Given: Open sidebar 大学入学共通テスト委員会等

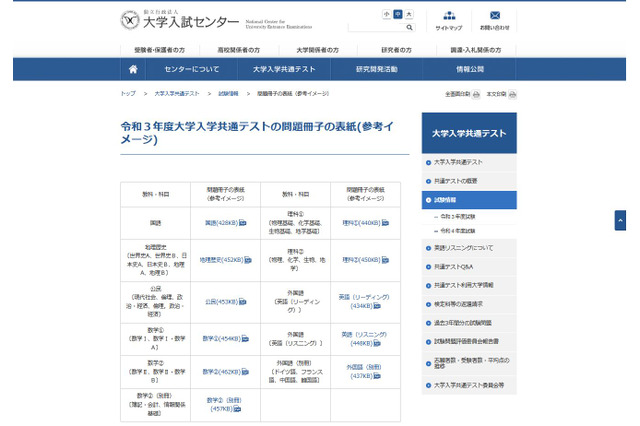Looking at the screenshot, I should [x=469, y=385].
